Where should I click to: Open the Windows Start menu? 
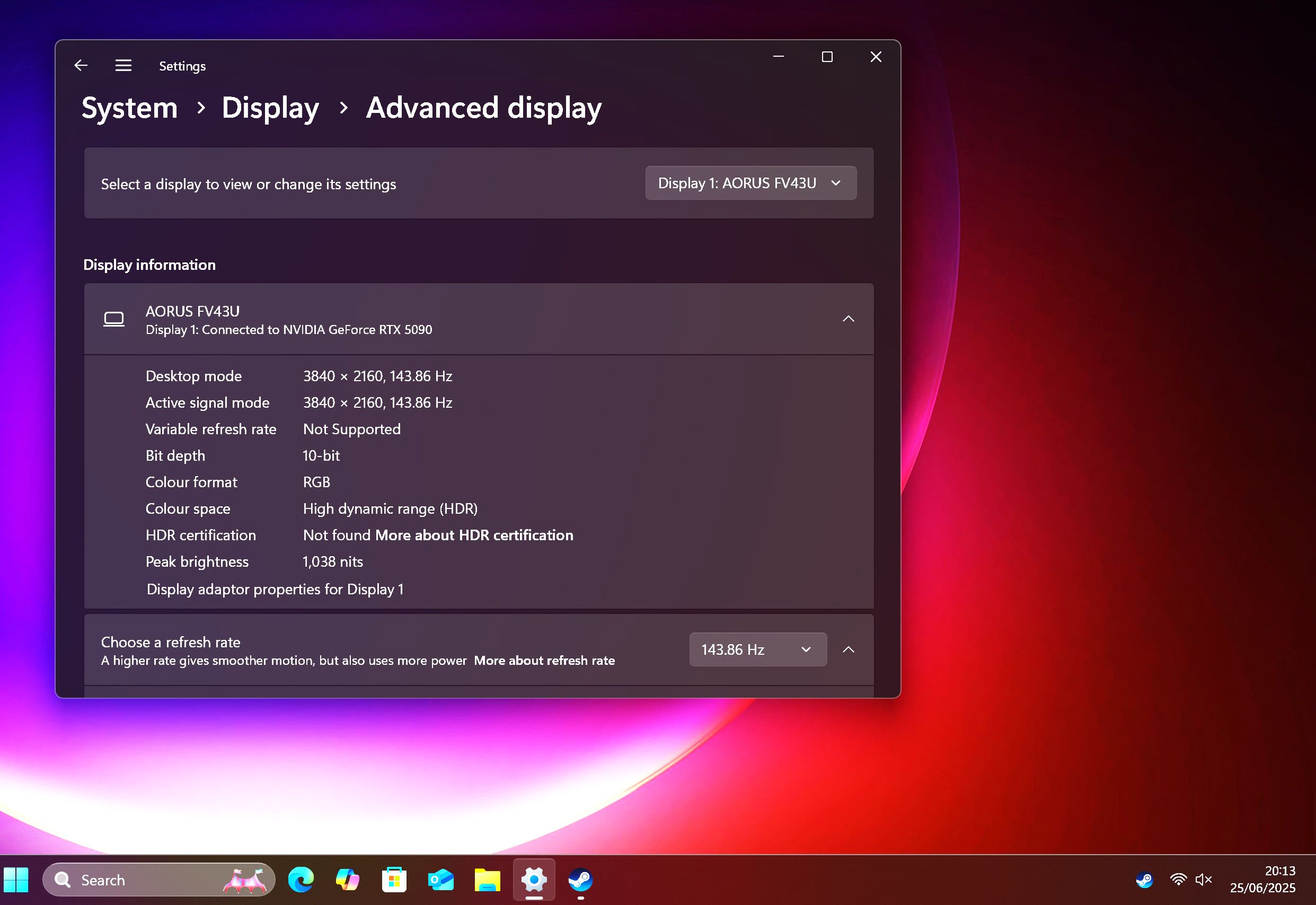pyautogui.click(x=16, y=880)
